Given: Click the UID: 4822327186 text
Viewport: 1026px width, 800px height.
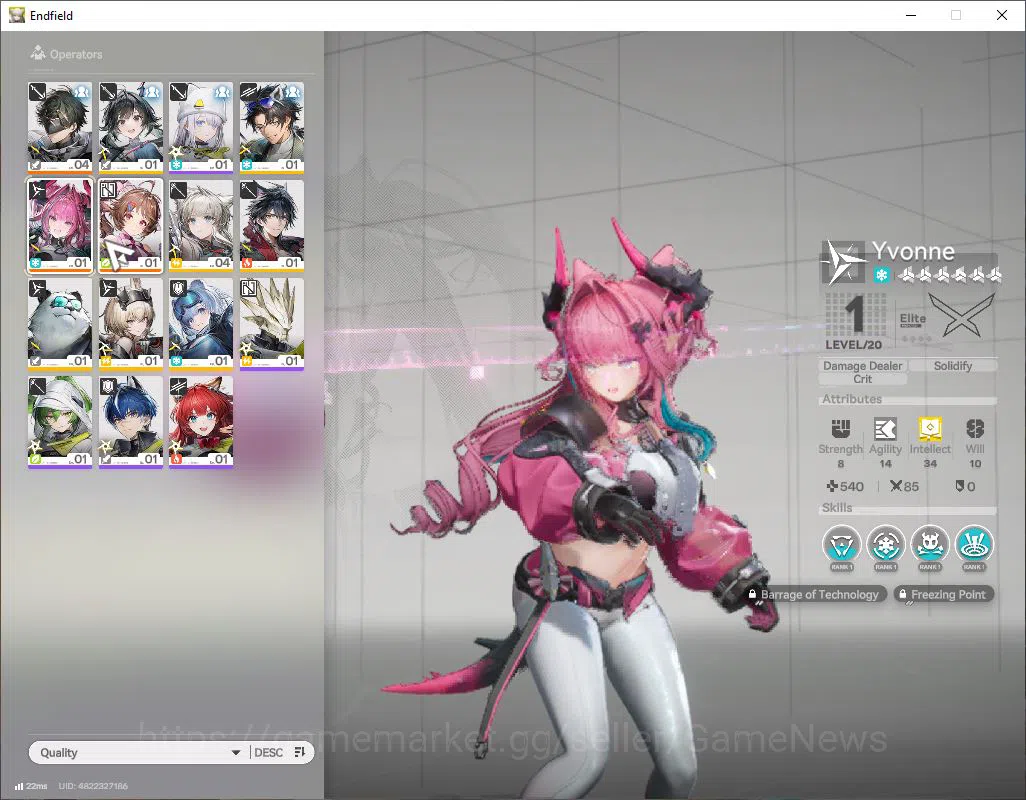Looking at the screenshot, I should pos(93,786).
